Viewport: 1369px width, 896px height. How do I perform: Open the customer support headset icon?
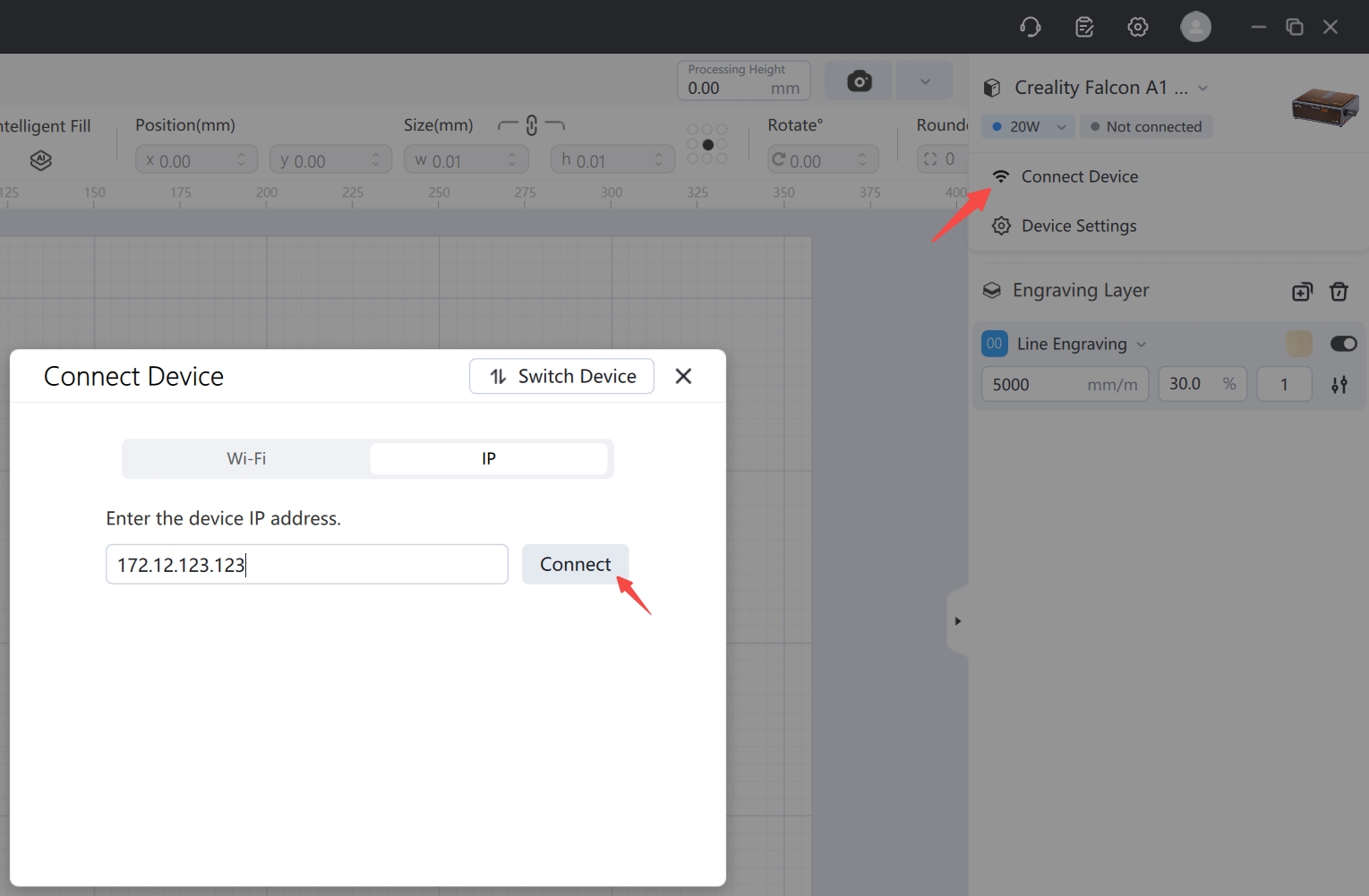pyautogui.click(x=1031, y=27)
